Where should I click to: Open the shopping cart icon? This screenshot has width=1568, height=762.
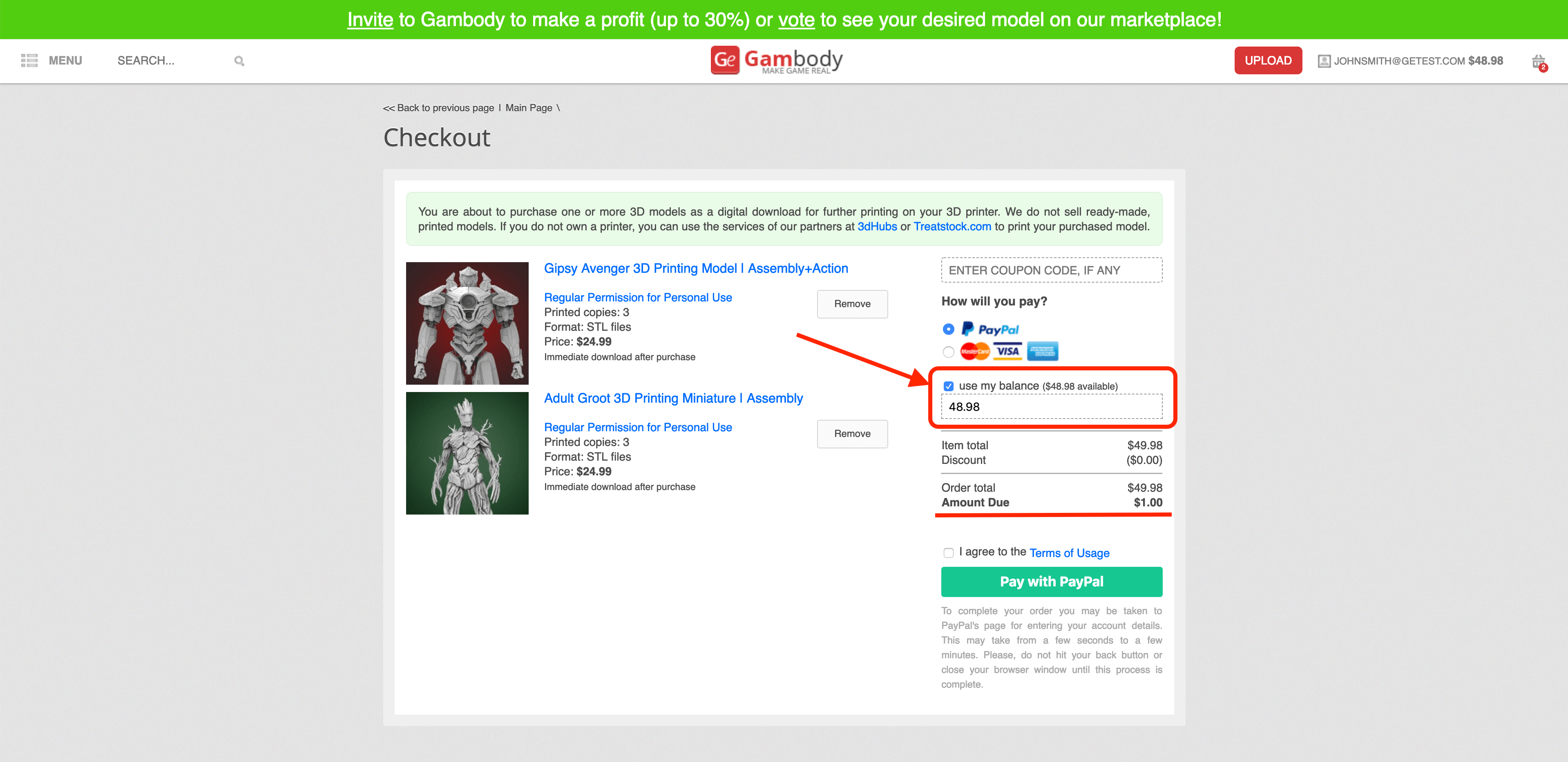(x=1538, y=62)
